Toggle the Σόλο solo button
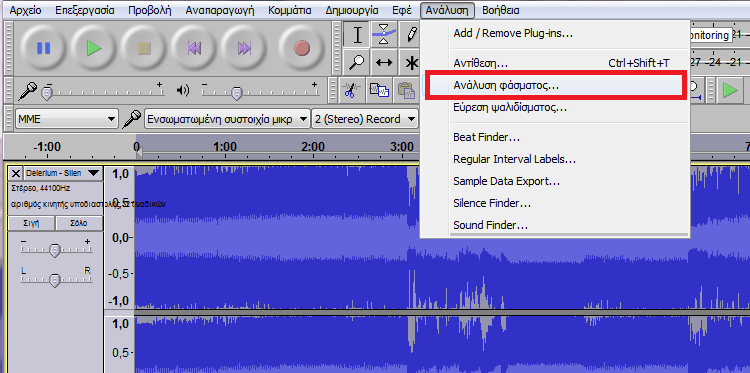Screen dimensions: 750x373 (x=79, y=223)
